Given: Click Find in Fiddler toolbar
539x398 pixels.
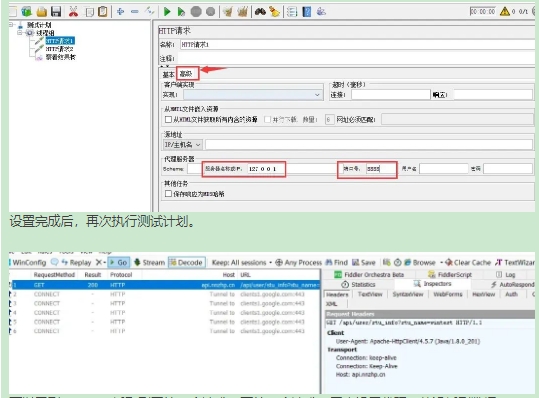Looking at the screenshot, I should (x=337, y=263).
